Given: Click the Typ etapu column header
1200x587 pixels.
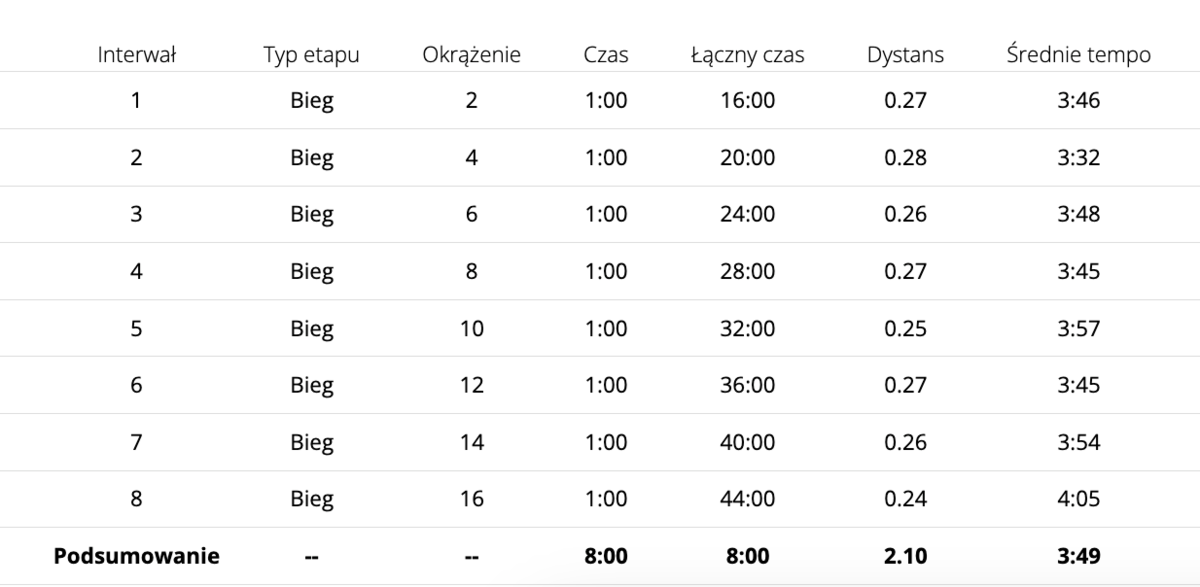Looking at the screenshot, I should [312, 55].
